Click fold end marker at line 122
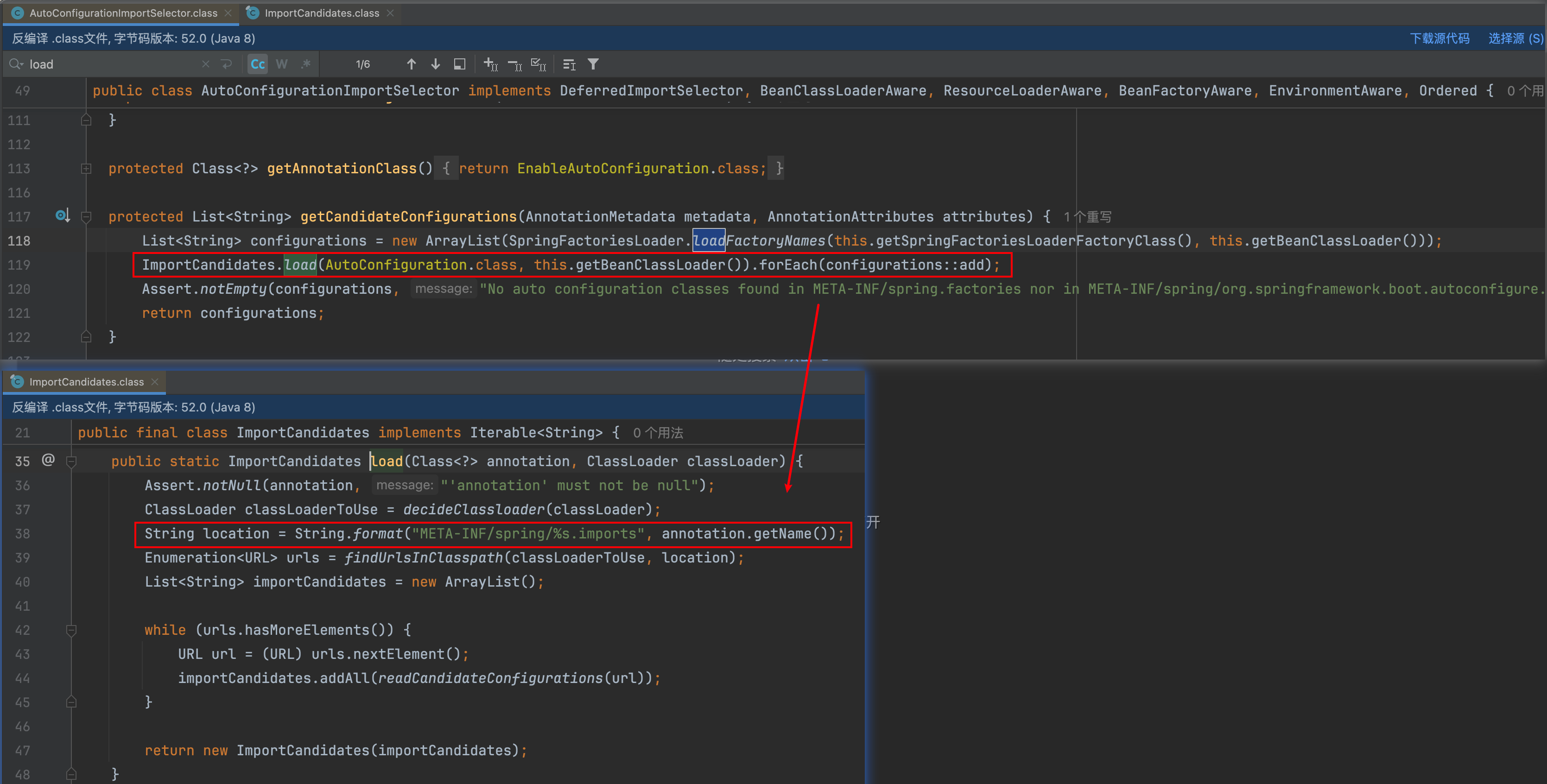1547x784 pixels. coord(86,337)
